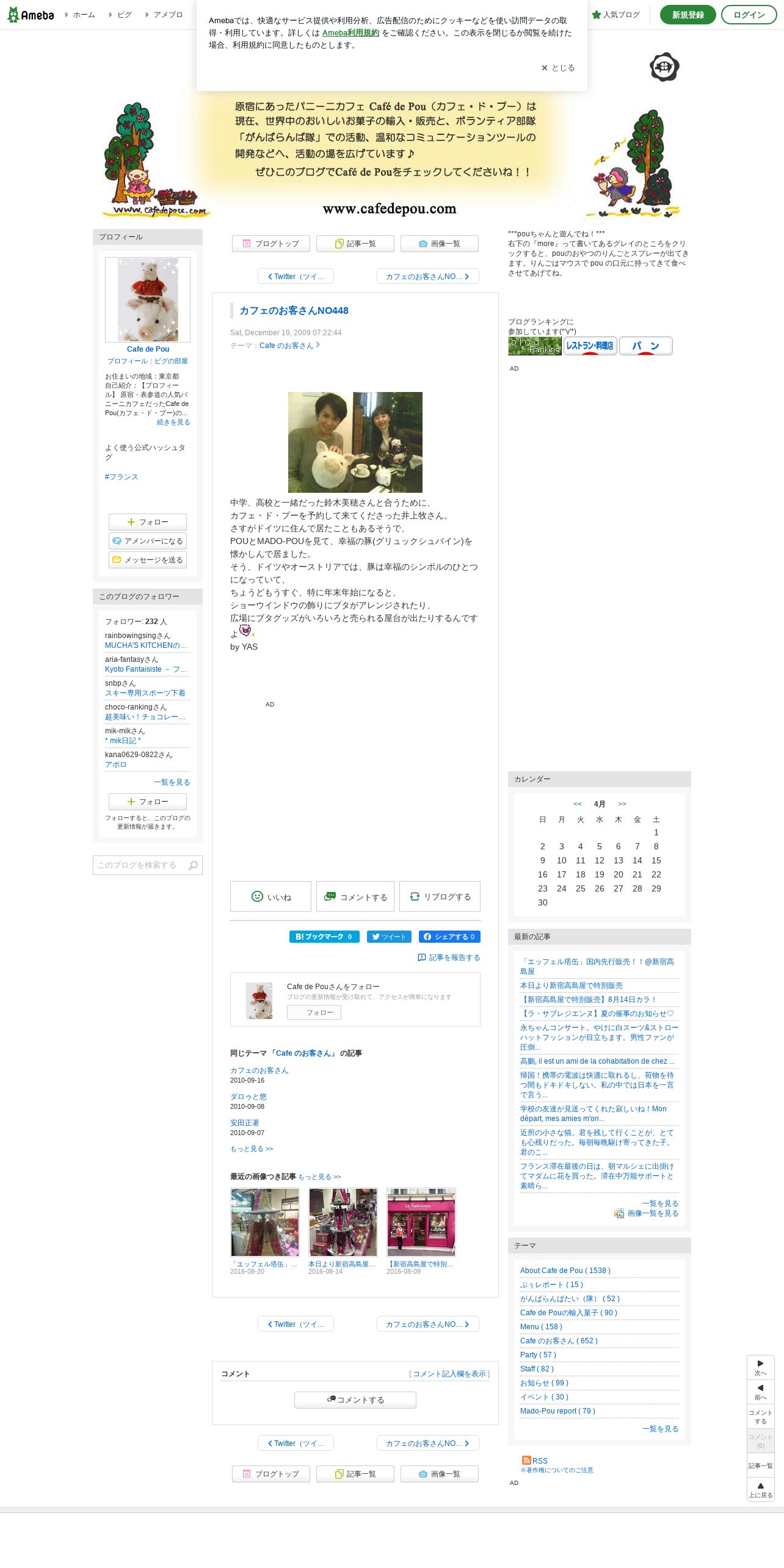Go to previous calendar month <<
The height and width of the screenshot is (1568, 784).
coord(578,804)
